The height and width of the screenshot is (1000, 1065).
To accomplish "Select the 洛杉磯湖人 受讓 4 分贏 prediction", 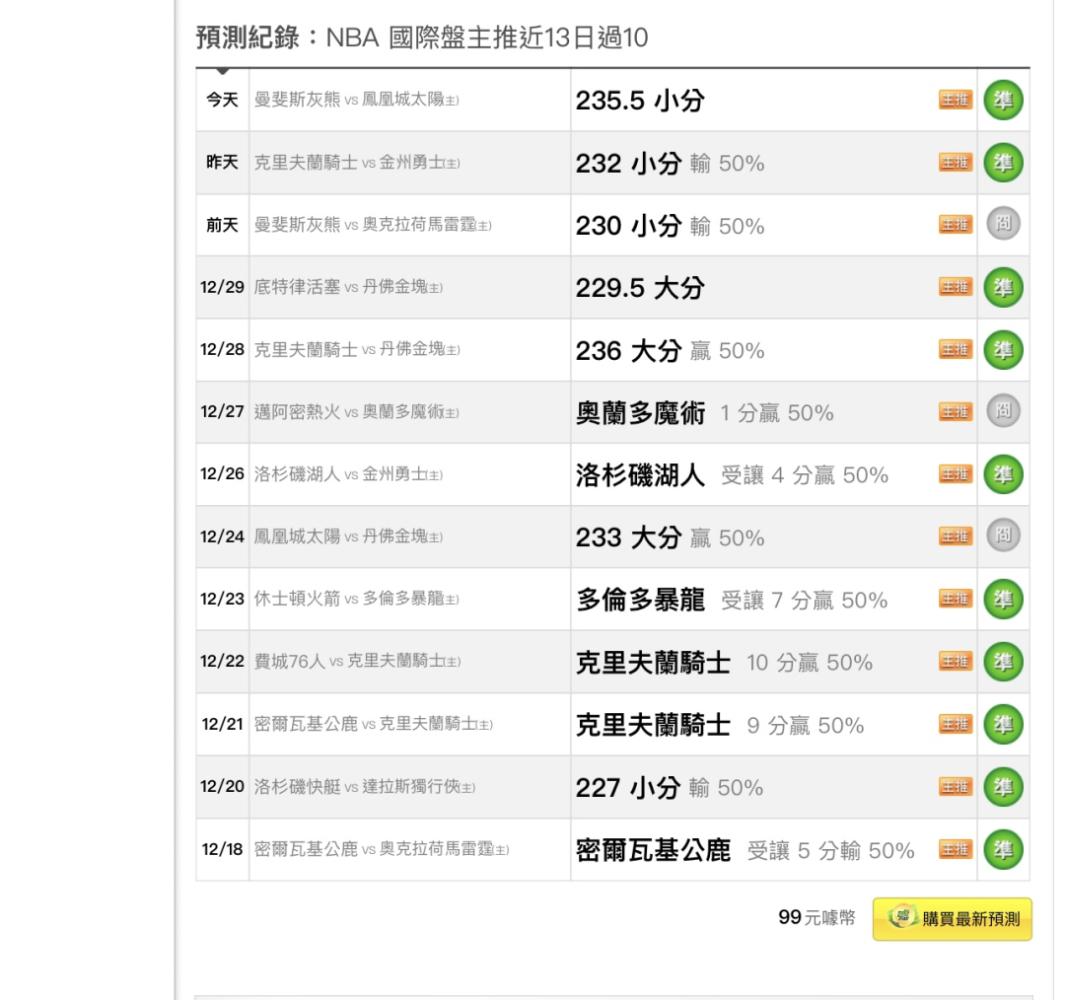I will 732,475.
